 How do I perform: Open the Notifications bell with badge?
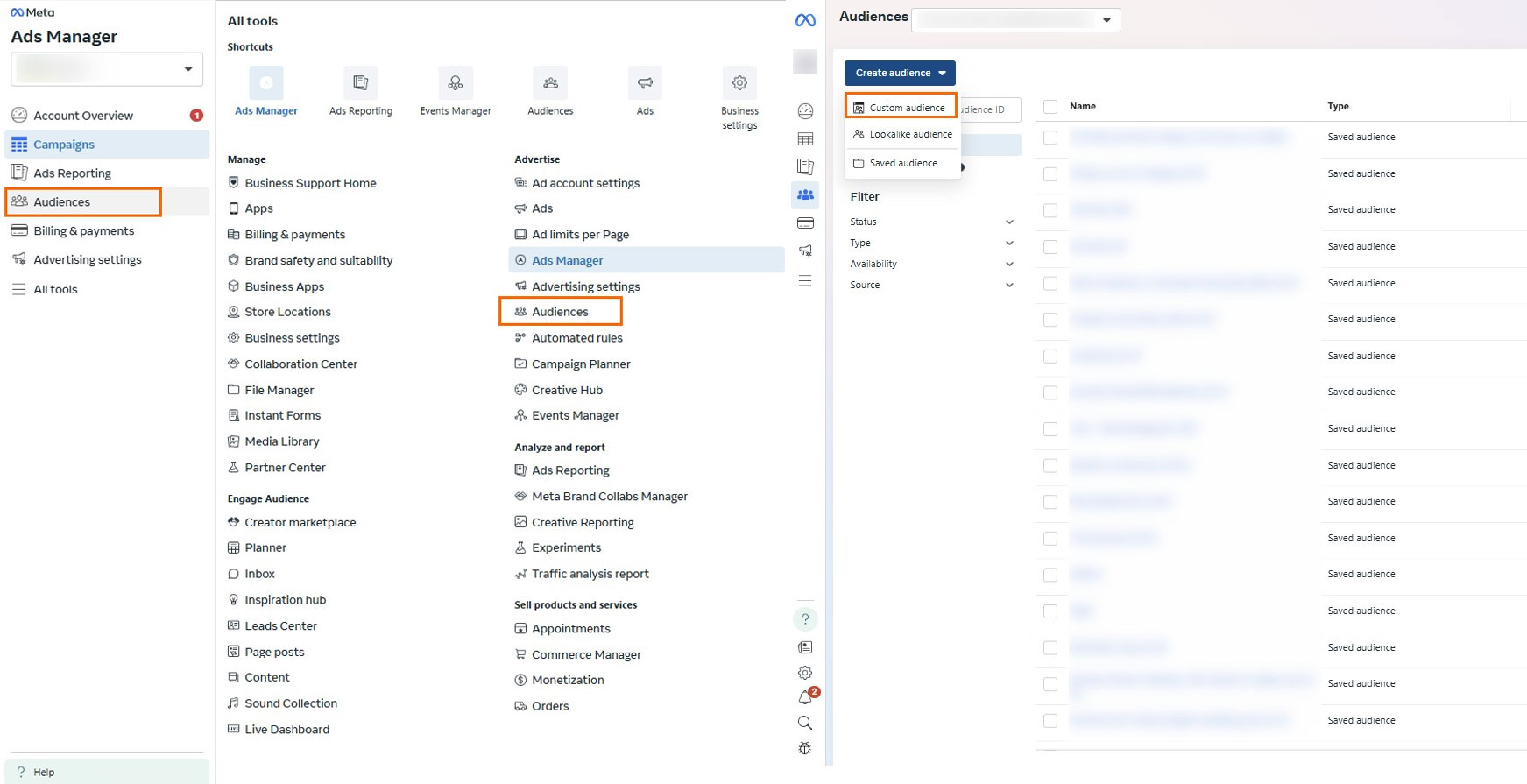[805, 697]
